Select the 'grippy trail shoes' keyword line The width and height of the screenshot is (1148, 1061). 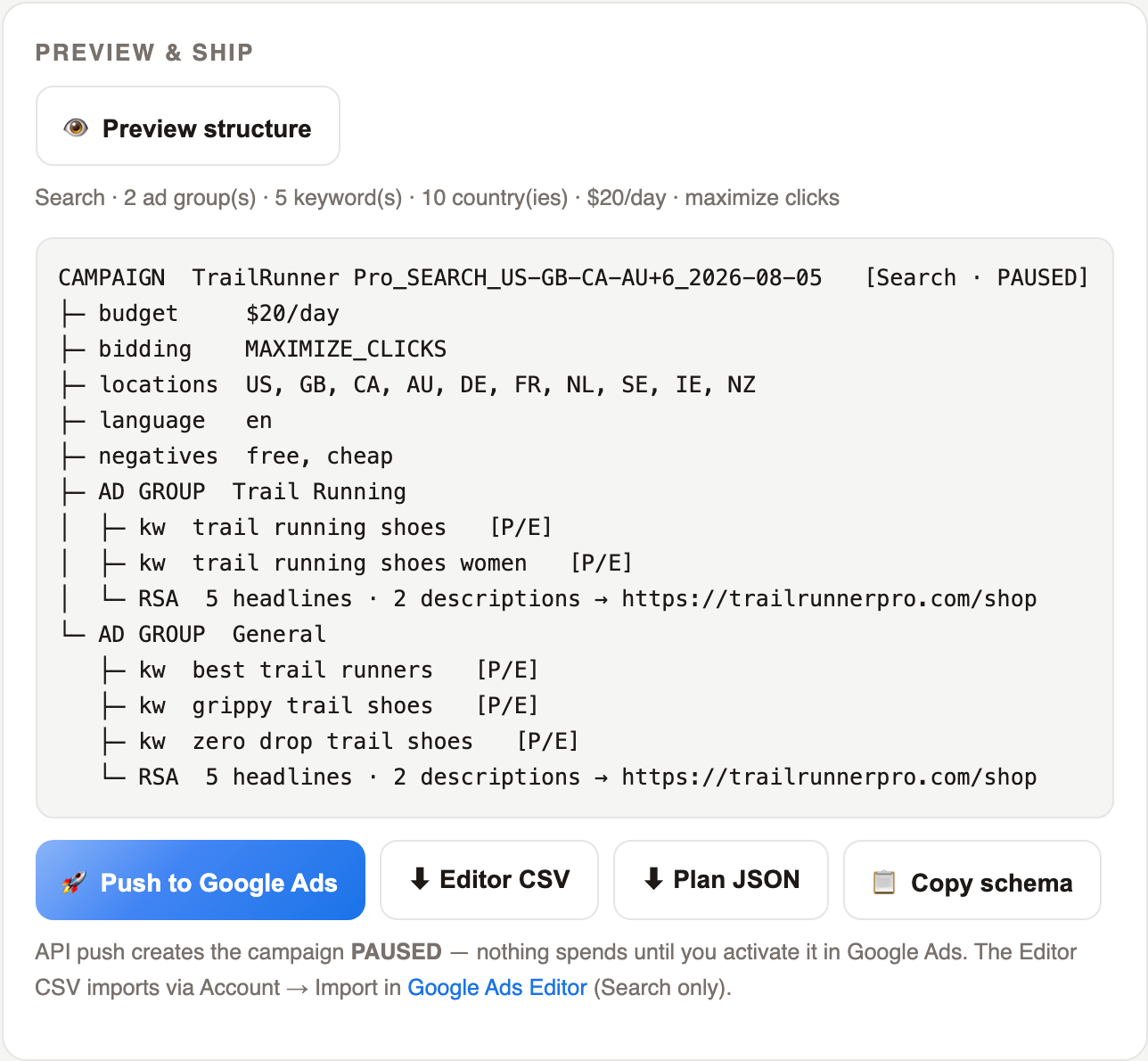click(x=319, y=705)
